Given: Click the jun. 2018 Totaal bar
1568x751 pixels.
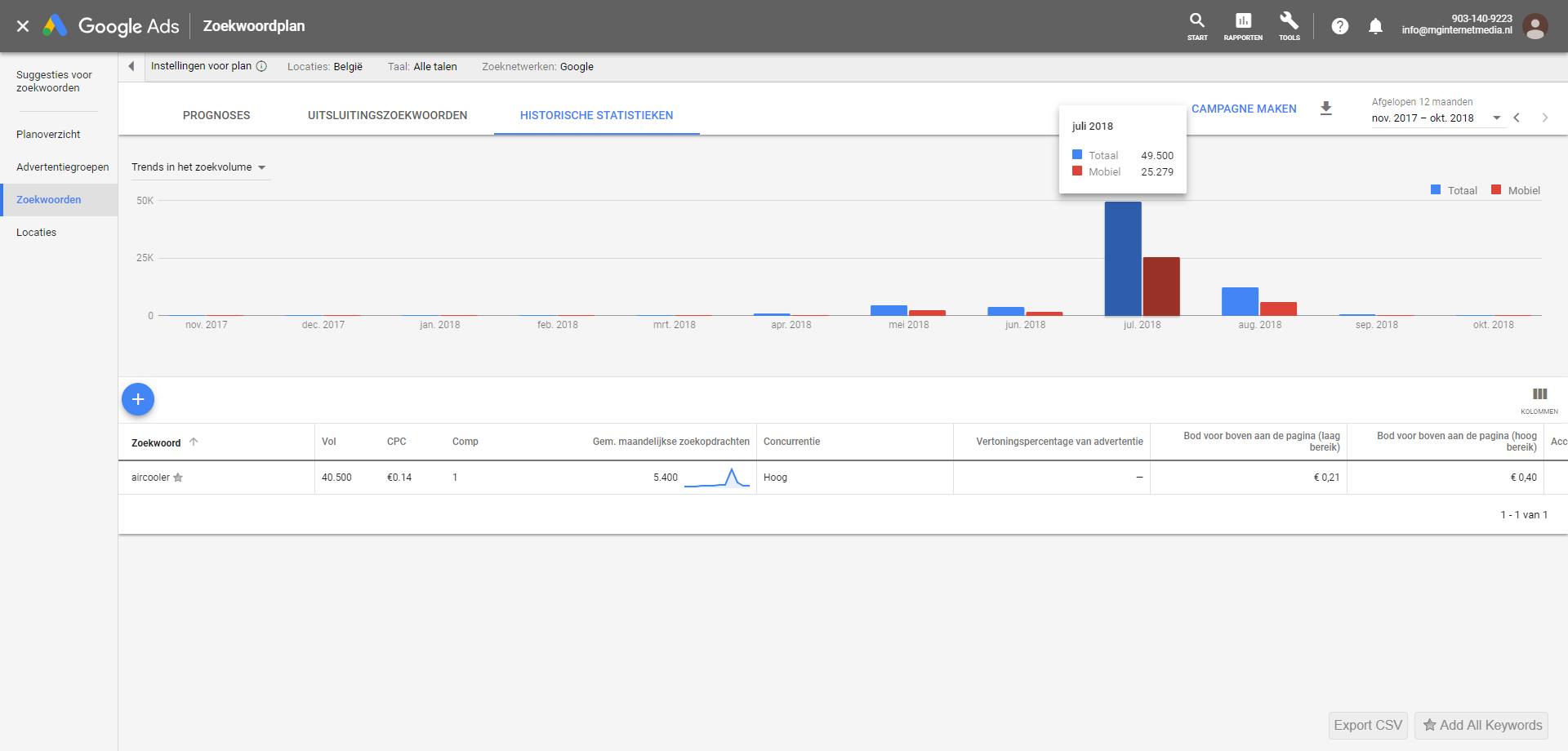Looking at the screenshot, I should point(1006,311).
